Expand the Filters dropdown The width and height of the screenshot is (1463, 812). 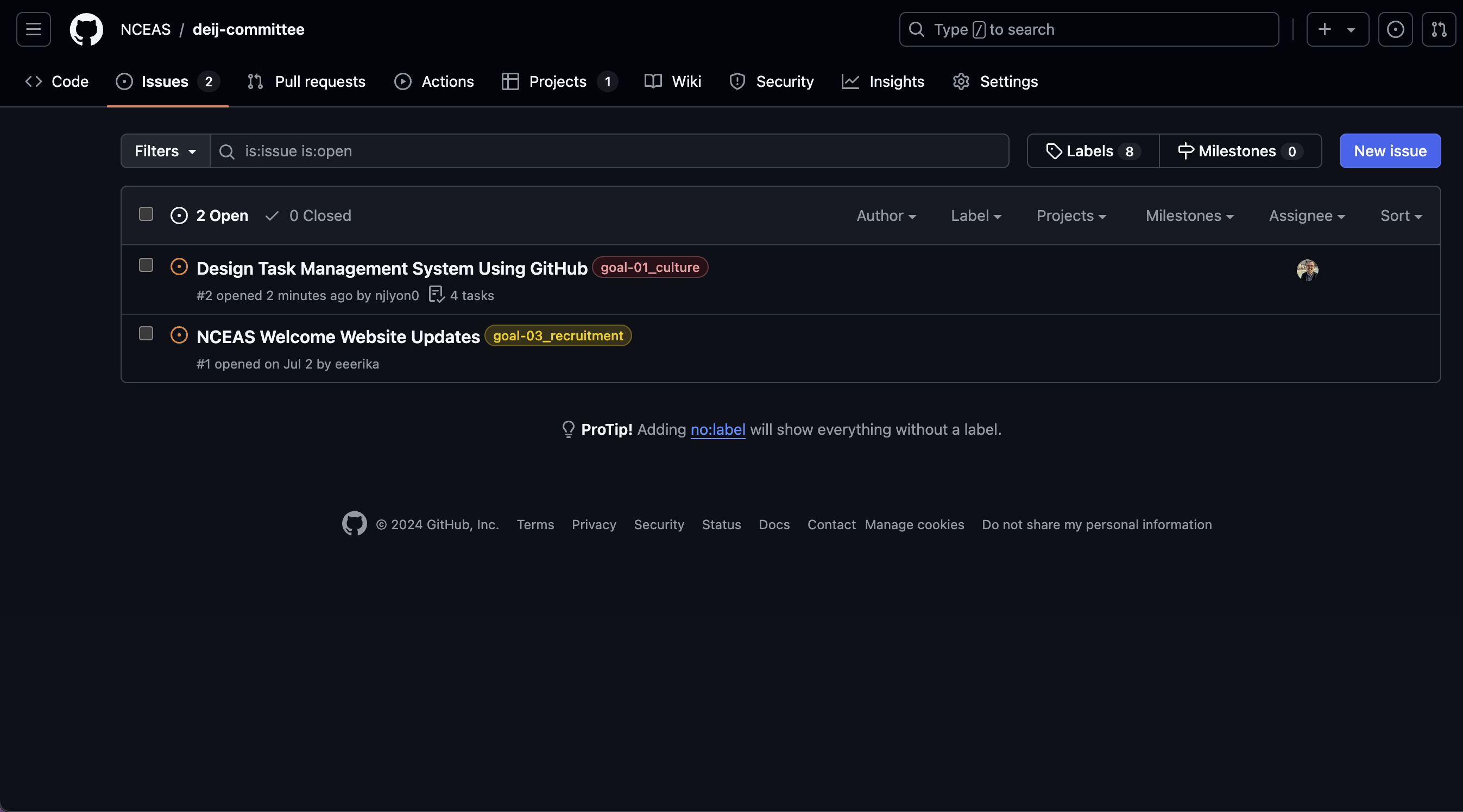pyautogui.click(x=165, y=151)
